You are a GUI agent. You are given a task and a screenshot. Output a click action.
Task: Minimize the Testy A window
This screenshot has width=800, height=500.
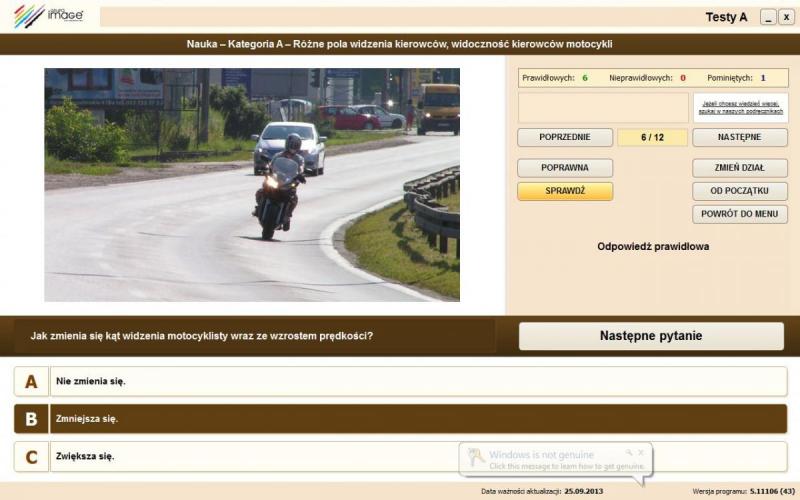(x=767, y=17)
